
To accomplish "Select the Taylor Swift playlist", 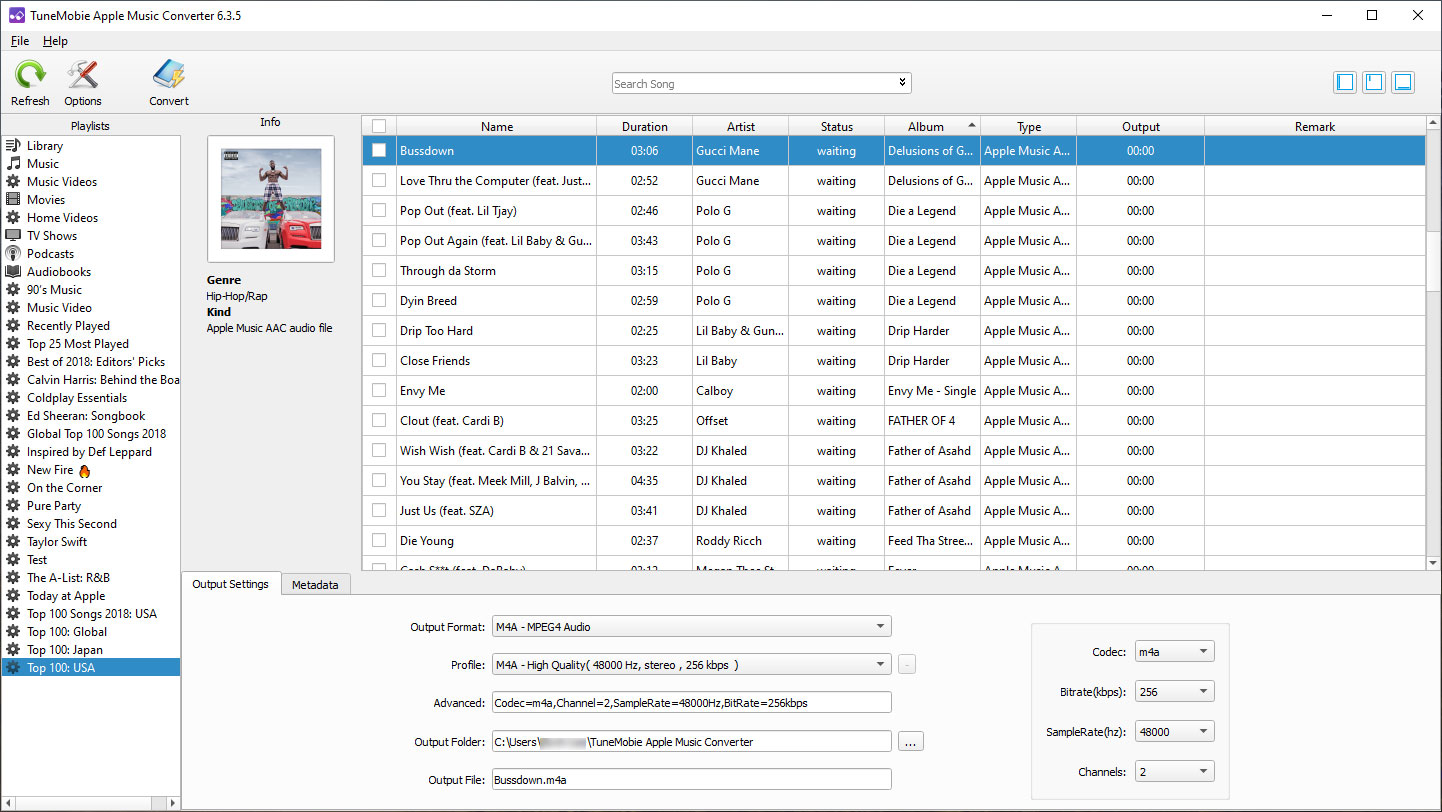I will click(57, 542).
